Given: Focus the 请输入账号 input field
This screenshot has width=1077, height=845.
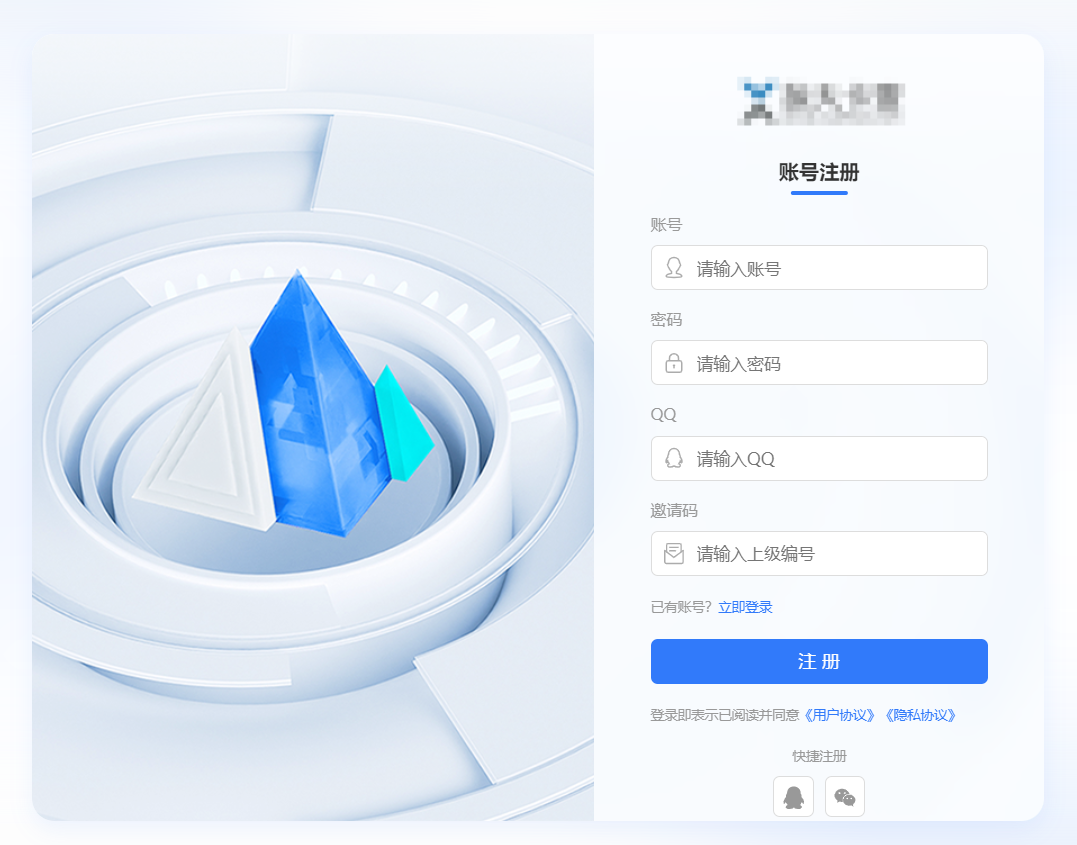Looking at the screenshot, I should [819, 268].
